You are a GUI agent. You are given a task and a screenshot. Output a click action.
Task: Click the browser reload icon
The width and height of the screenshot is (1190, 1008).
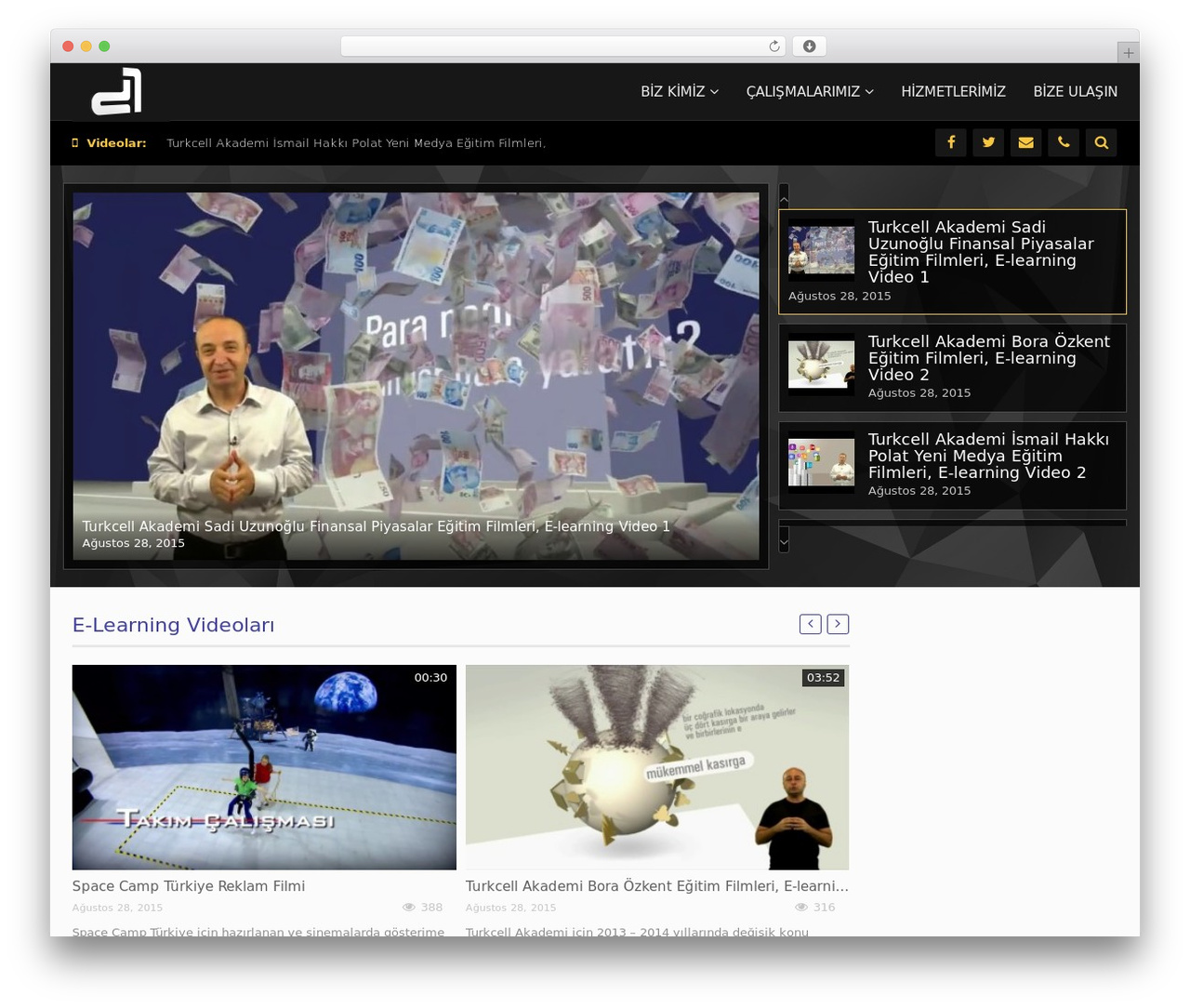[x=774, y=46]
